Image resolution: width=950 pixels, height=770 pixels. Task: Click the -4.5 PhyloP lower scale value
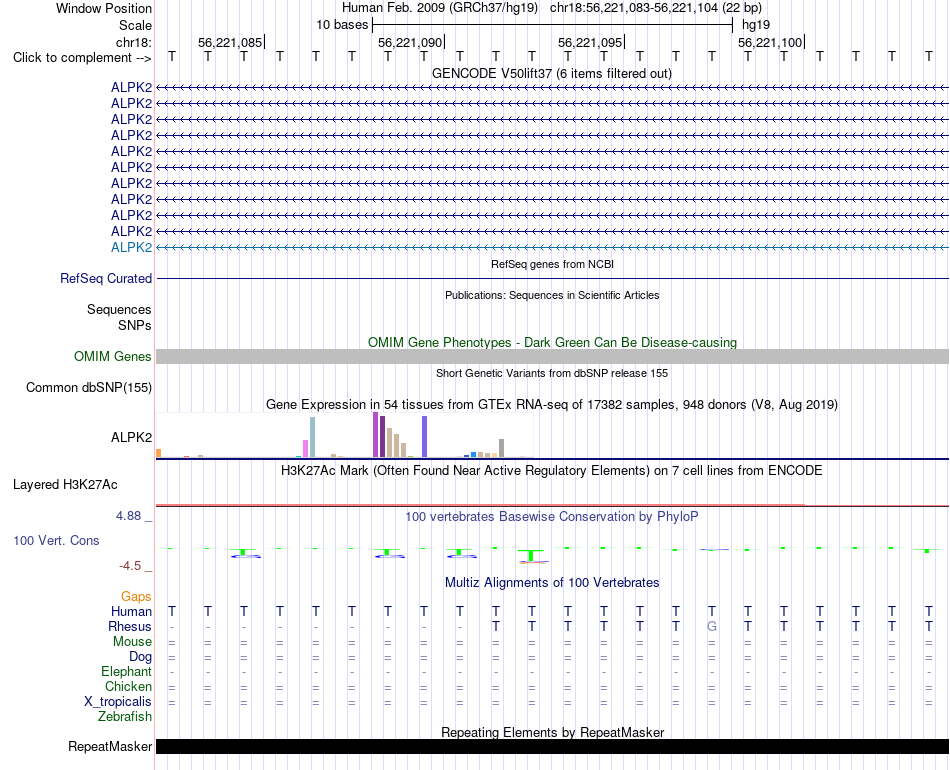[x=130, y=566]
